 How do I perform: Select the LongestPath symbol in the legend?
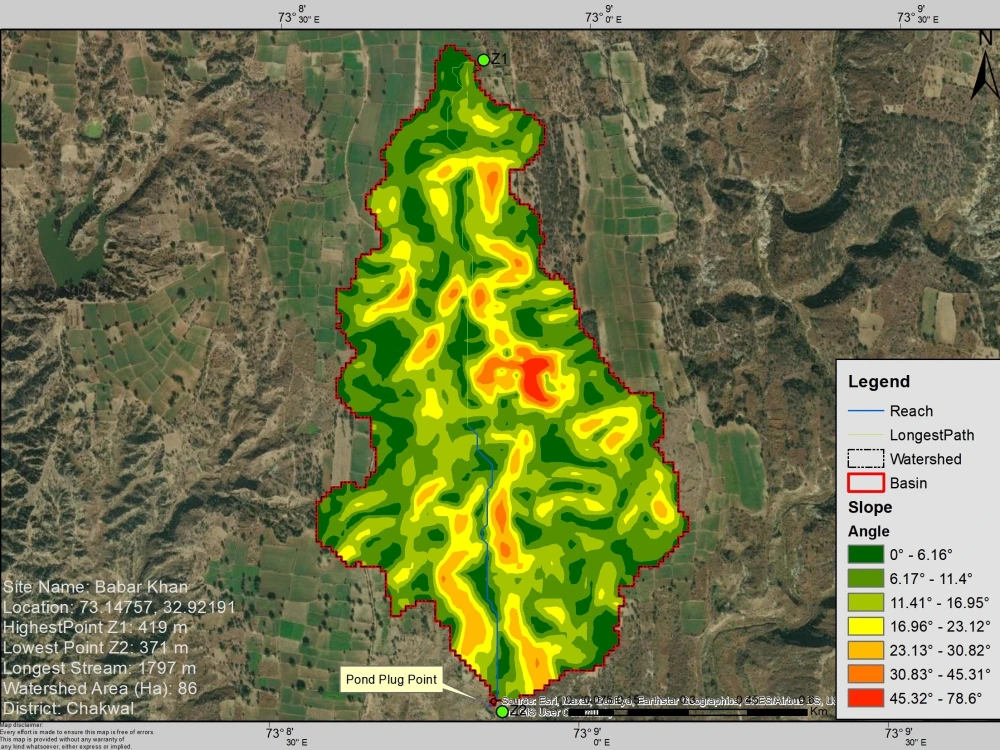coord(866,435)
